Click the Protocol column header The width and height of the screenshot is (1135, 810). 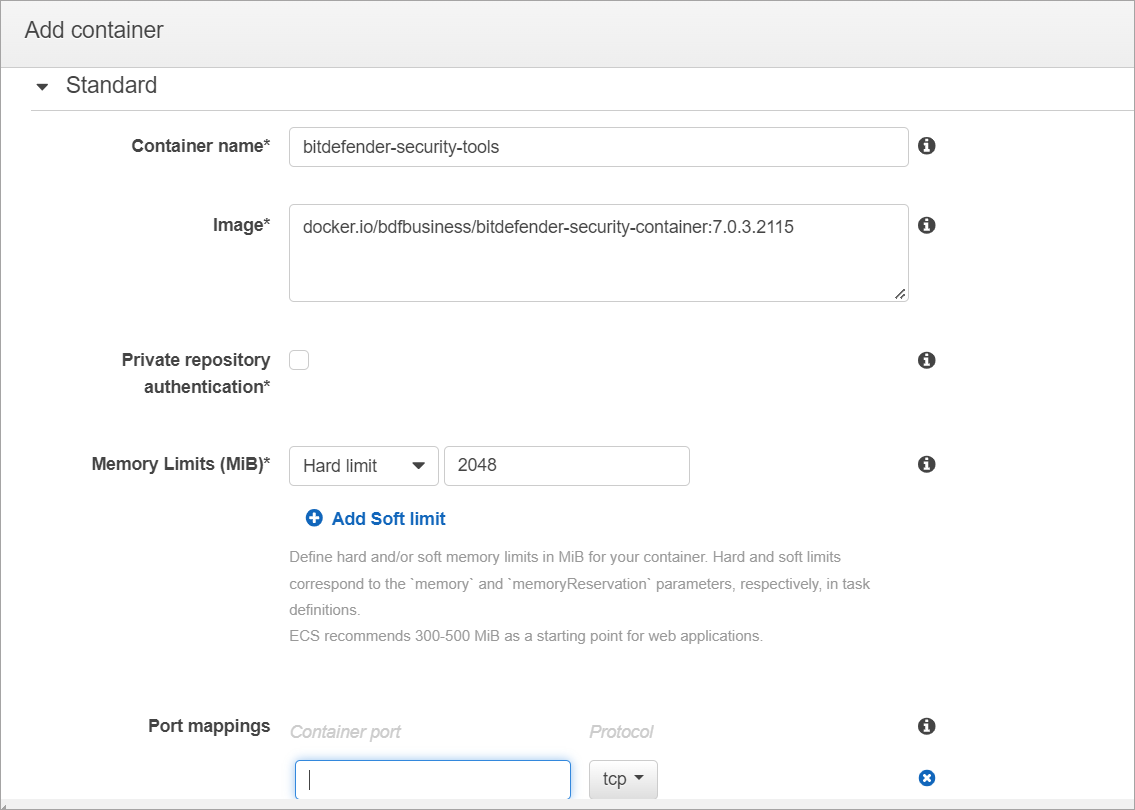[x=621, y=732]
